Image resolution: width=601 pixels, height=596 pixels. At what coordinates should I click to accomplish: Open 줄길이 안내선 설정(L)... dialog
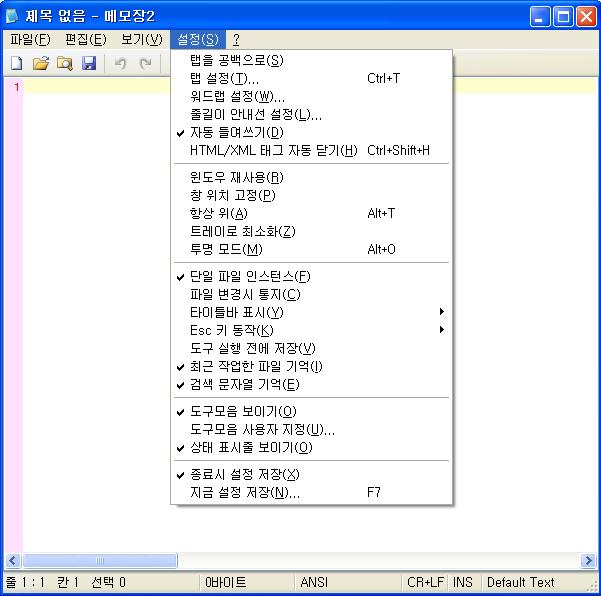(x=312, y=115)
